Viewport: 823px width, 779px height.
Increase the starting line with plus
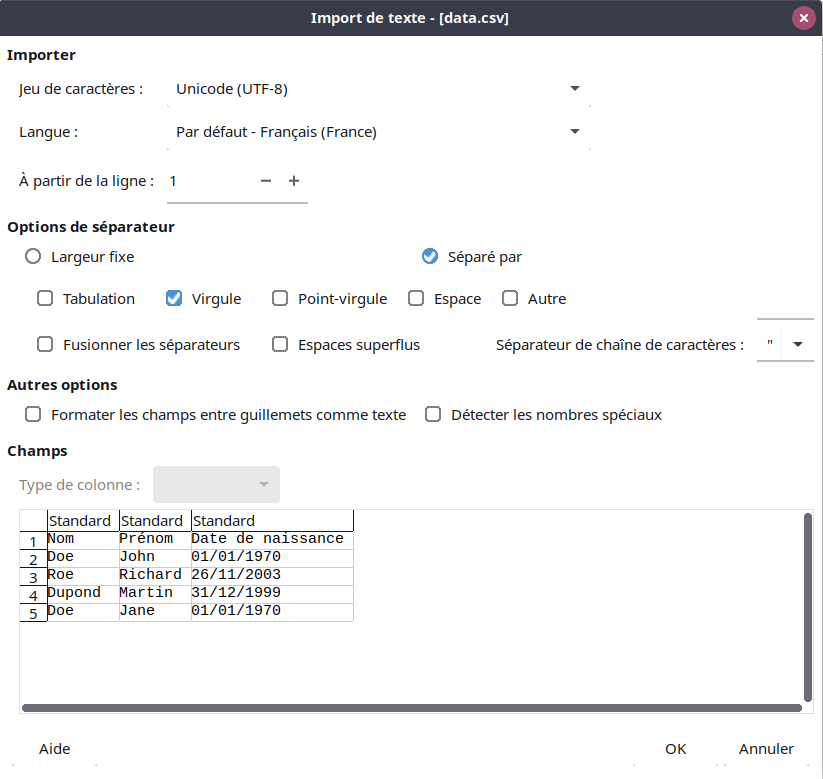tap(294, 181)
